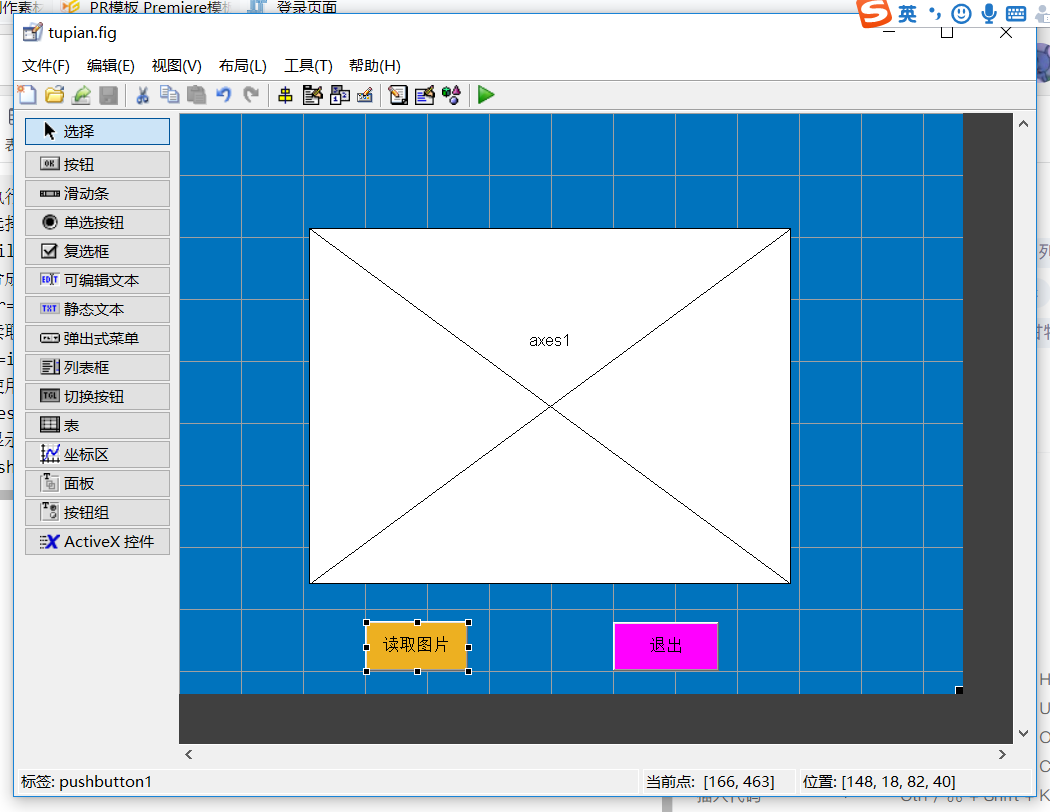The width and height of the screenshot is (1050, 812).
Task: Open the Toolbar Editor icon
Action: coord(365,95)
